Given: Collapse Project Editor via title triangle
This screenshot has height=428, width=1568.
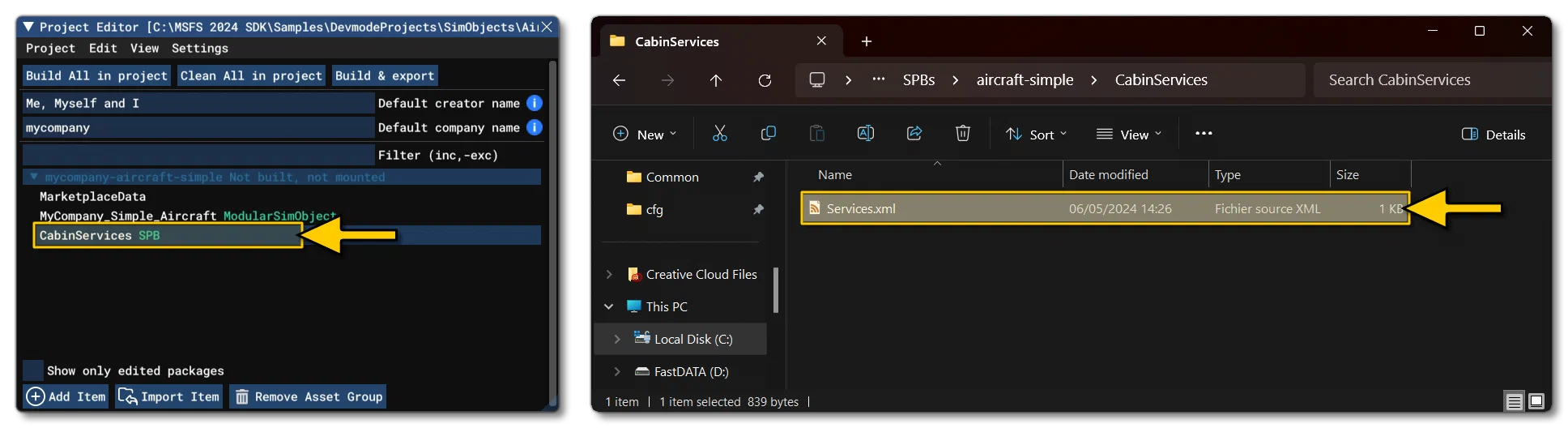Looking at the screenshot, I should click(x=28, y=27).
